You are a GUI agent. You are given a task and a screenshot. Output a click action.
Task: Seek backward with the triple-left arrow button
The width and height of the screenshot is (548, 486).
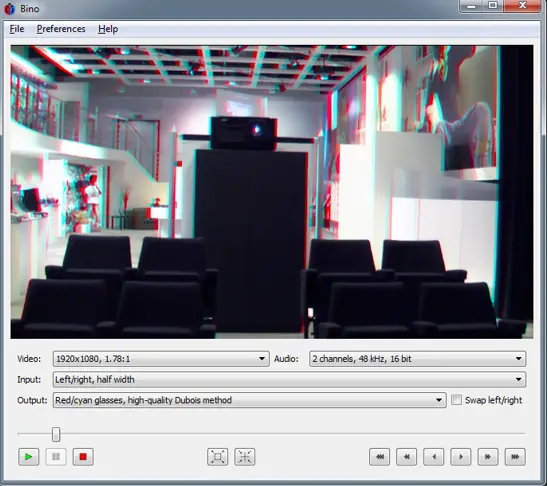pos(379,457)
